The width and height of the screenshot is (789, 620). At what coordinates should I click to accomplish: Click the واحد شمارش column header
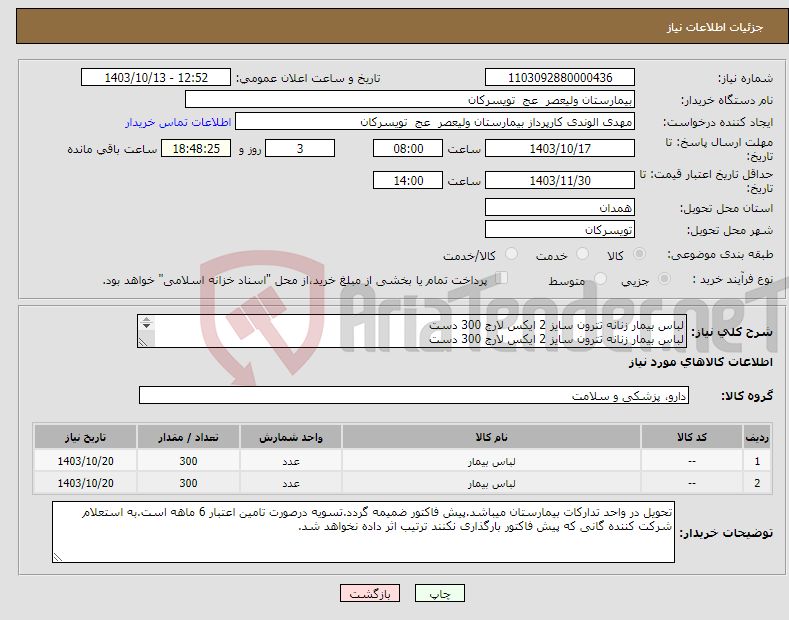point(291,437)
